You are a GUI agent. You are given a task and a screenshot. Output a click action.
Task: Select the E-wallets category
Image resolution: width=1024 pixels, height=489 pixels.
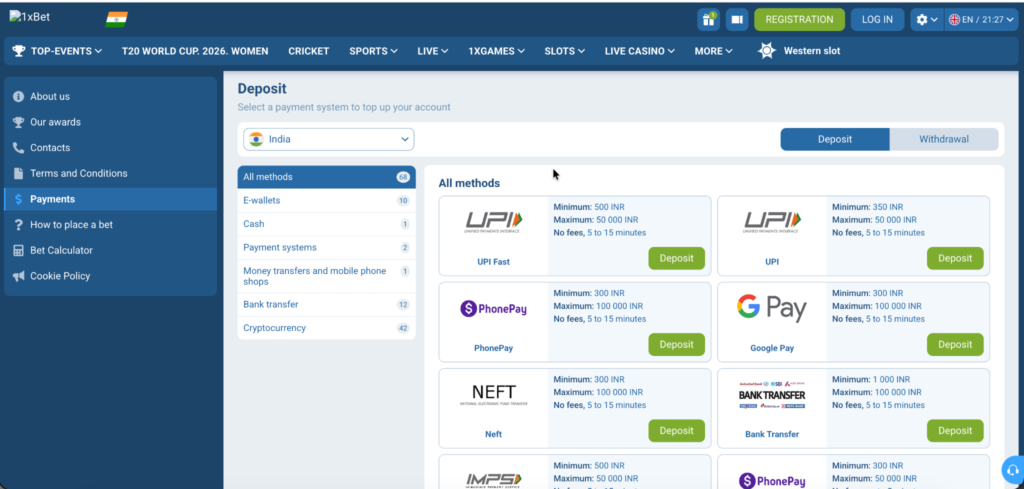pyautogui.click(x=327, y=200)
